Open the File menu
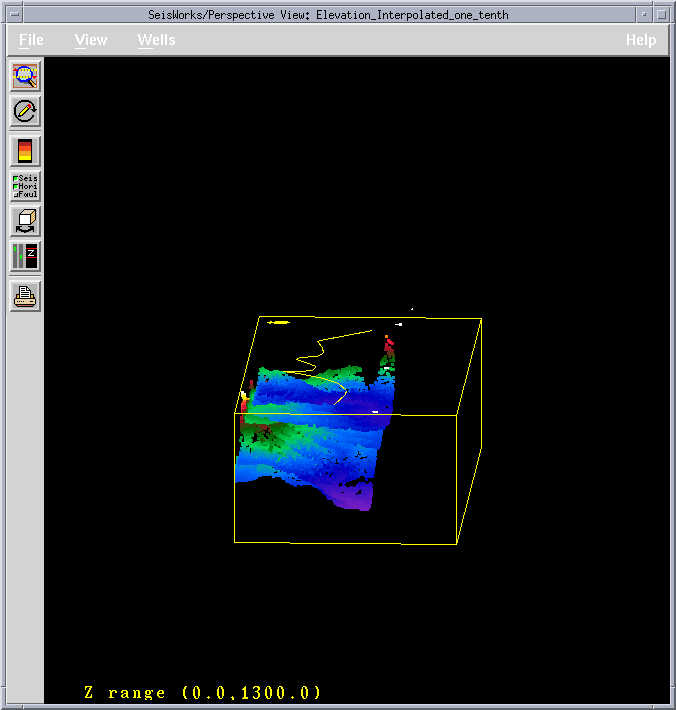 pos(31,40)
